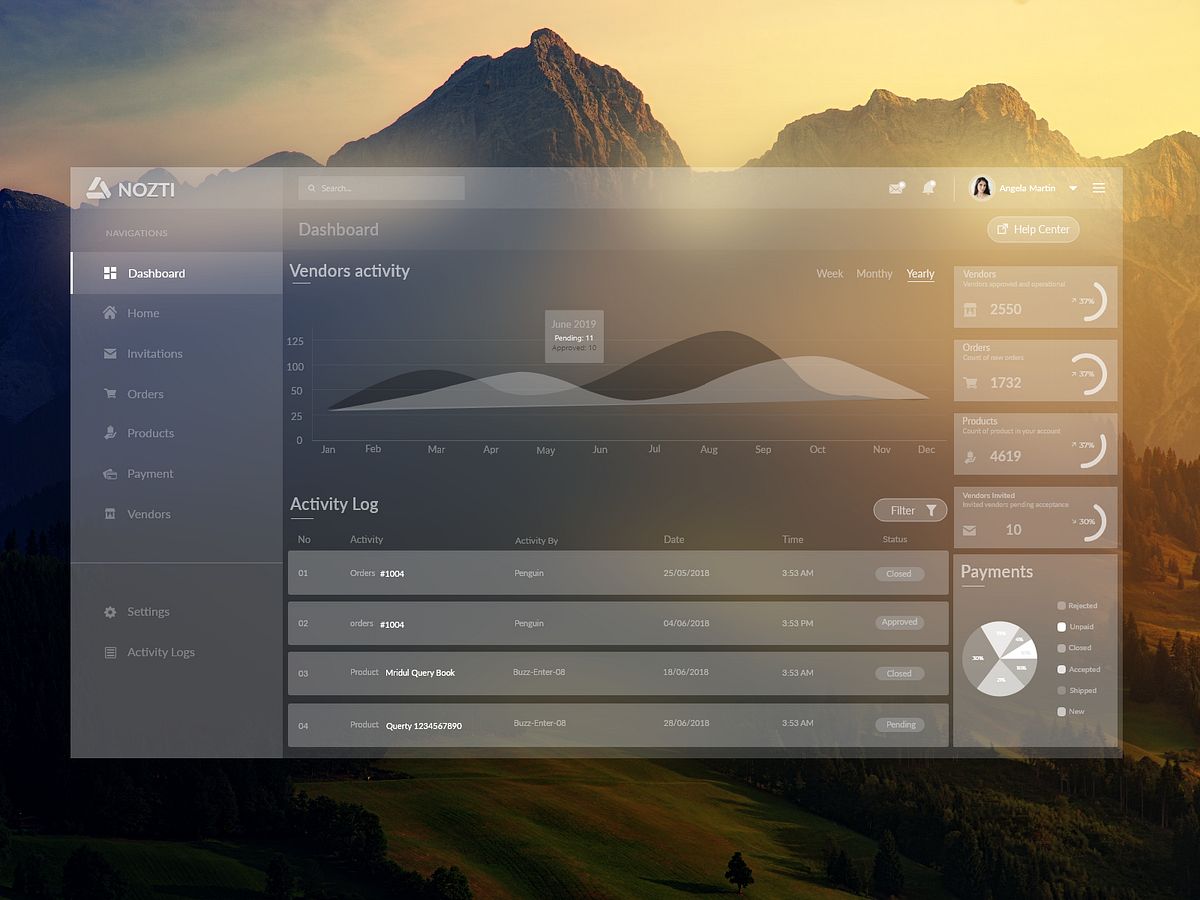The width and height of the screenshot is (1200, 900).
Task: Check the Shipped payments legend box
Action: 1063,690
